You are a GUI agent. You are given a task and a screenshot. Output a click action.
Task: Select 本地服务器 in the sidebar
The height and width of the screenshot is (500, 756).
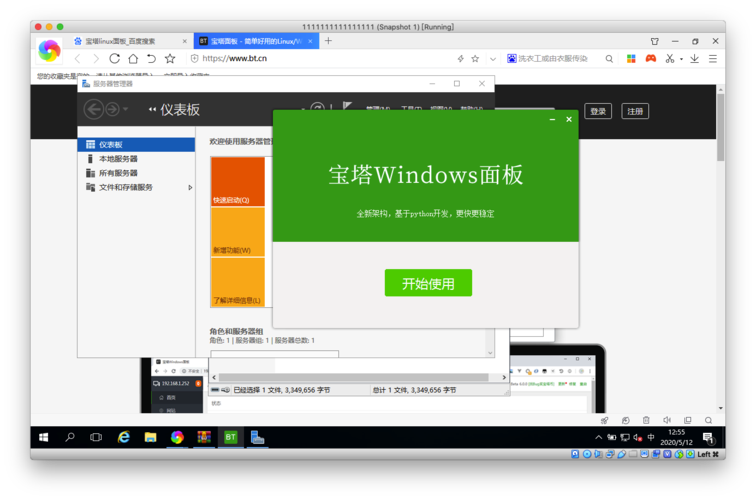pyautogui.click(x=136, y=159)
